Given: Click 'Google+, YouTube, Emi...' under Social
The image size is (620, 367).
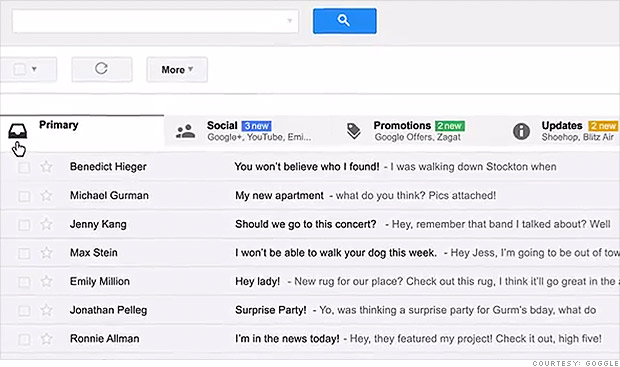Looking at the screenshot, I should click(259, 137).
